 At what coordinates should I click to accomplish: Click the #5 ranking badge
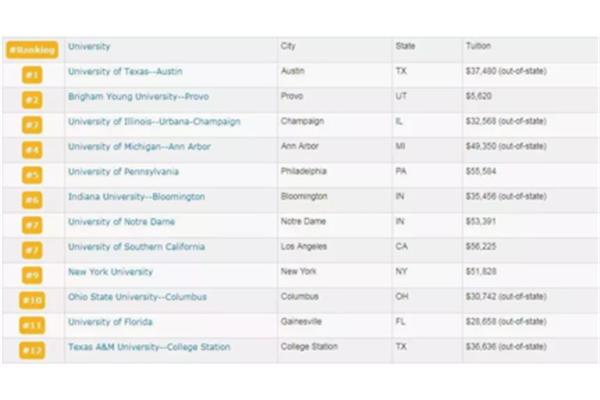[x=32, y=175]
